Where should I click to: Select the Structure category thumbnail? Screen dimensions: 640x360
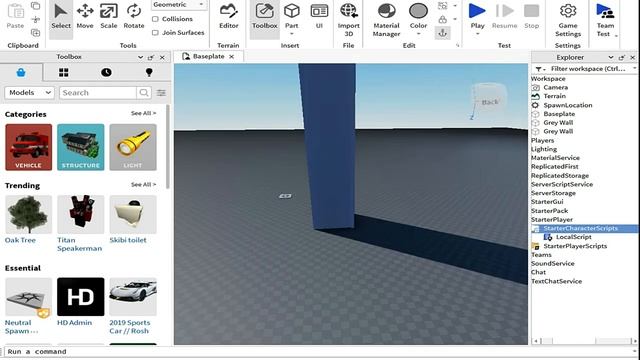point(81,147)
